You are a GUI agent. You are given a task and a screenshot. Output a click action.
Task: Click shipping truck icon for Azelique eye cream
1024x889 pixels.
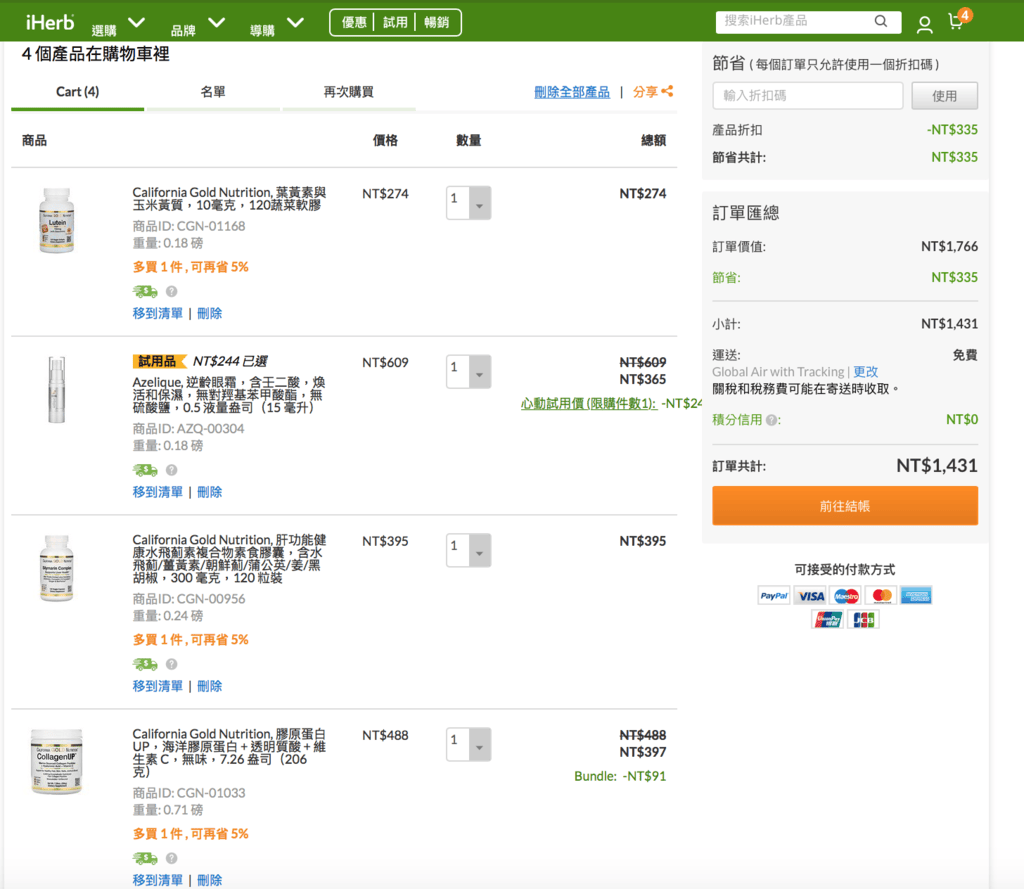tap(145, 470)
